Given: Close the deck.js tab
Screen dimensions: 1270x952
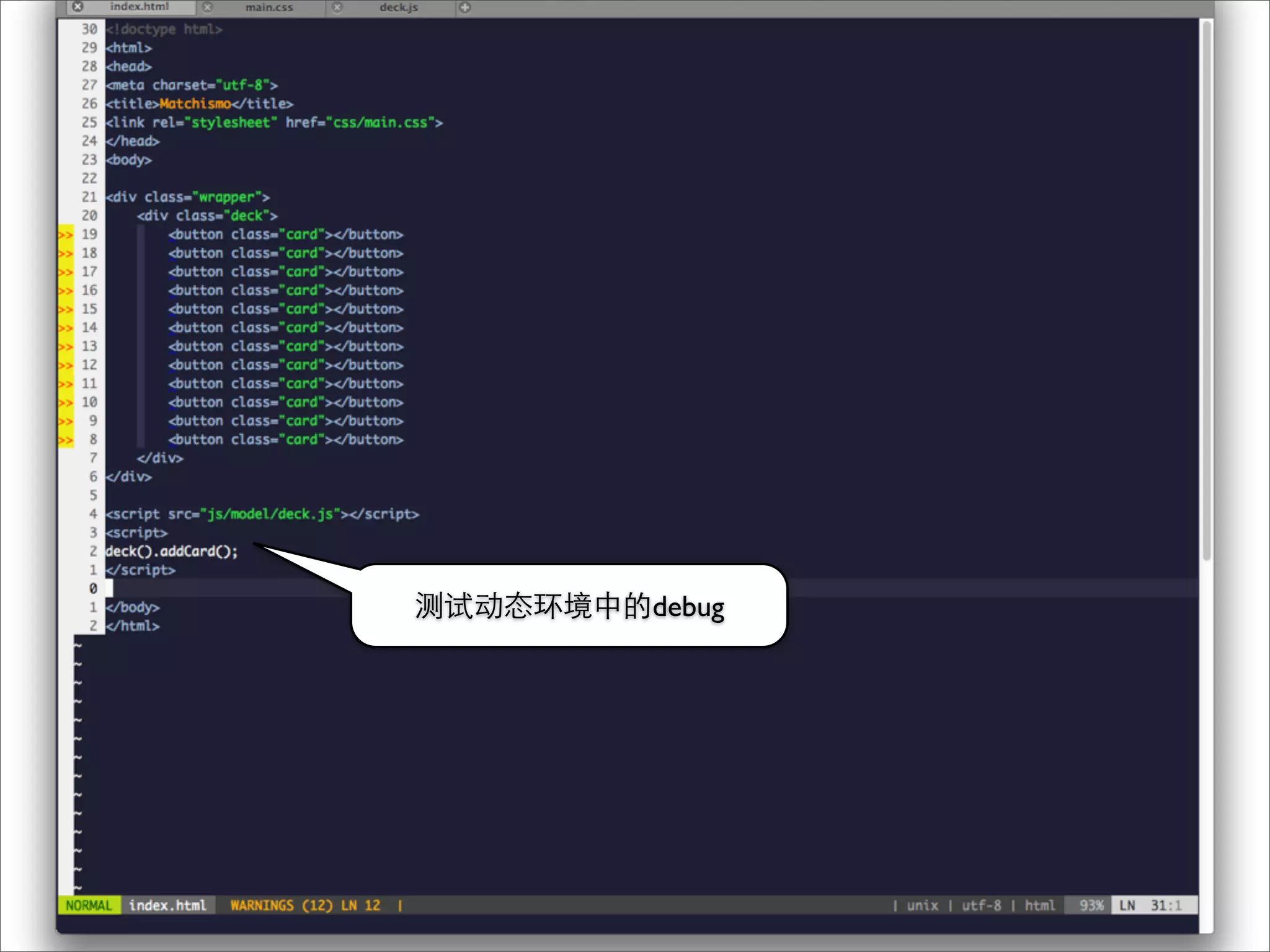Looking at the screenshot, I should tap(337, 7).
